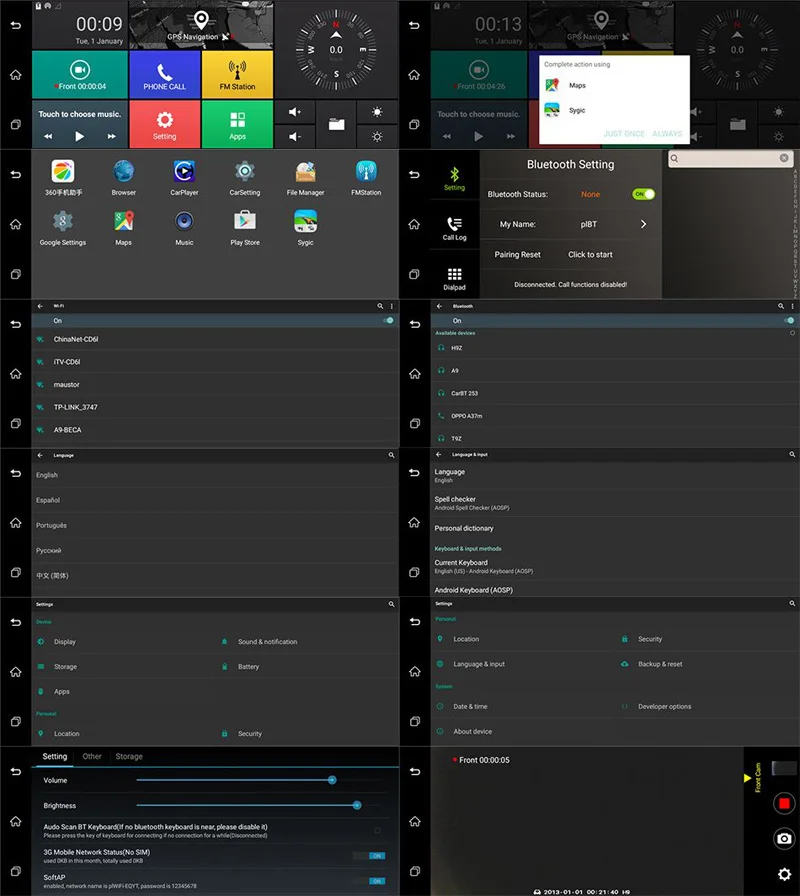Choose Sygic in Complete action using dialog

click(x=614, y=110)
